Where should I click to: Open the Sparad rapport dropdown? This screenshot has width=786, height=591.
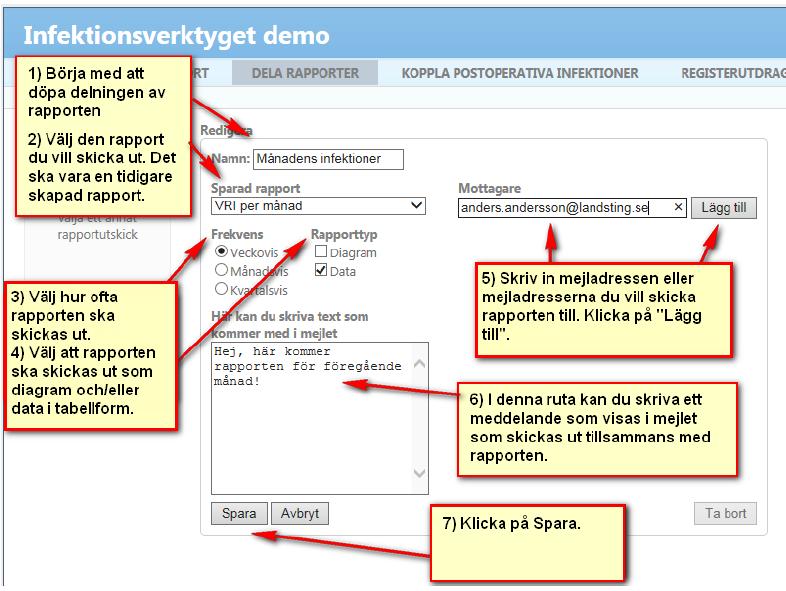[318, 206]
